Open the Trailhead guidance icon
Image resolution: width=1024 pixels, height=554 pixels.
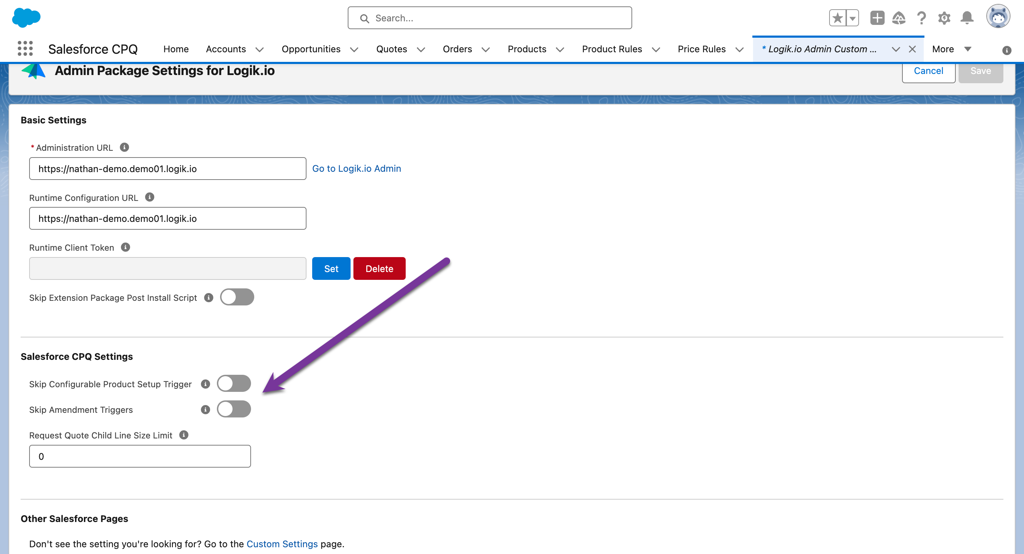click(x=899, y=18)
